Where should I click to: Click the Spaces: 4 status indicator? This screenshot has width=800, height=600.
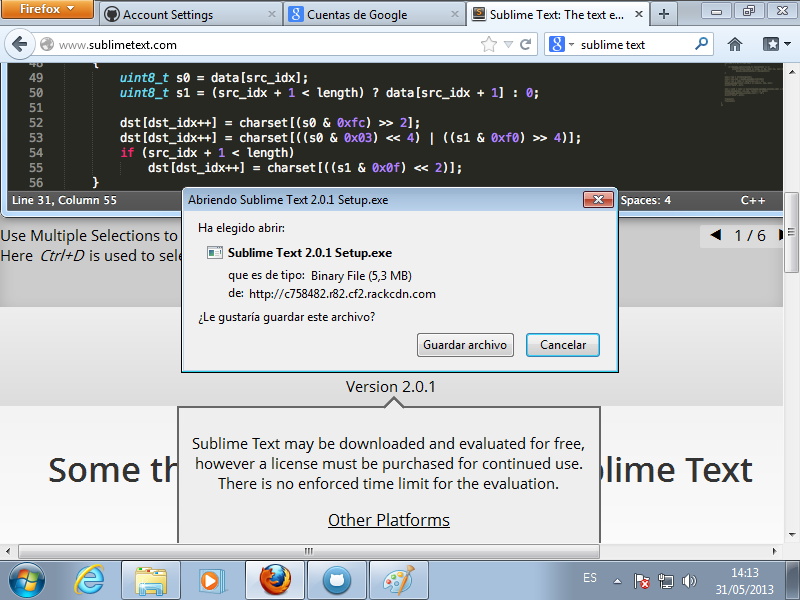coord(645,201)
